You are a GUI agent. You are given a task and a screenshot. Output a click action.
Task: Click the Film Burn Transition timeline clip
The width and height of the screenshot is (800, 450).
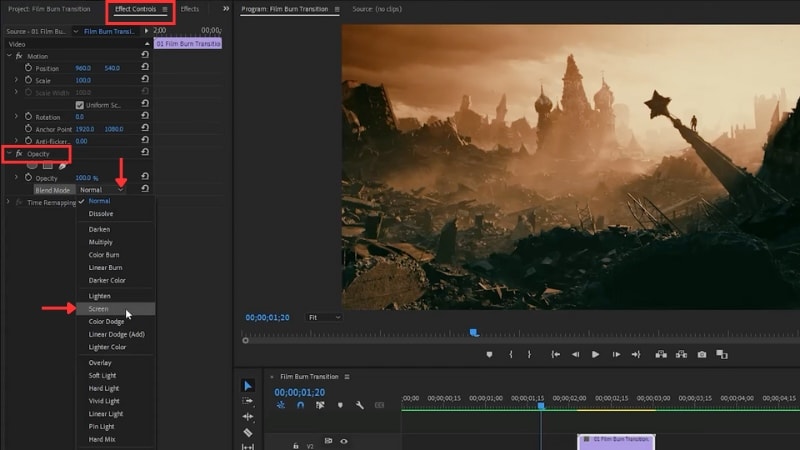(x=616, y=440)
